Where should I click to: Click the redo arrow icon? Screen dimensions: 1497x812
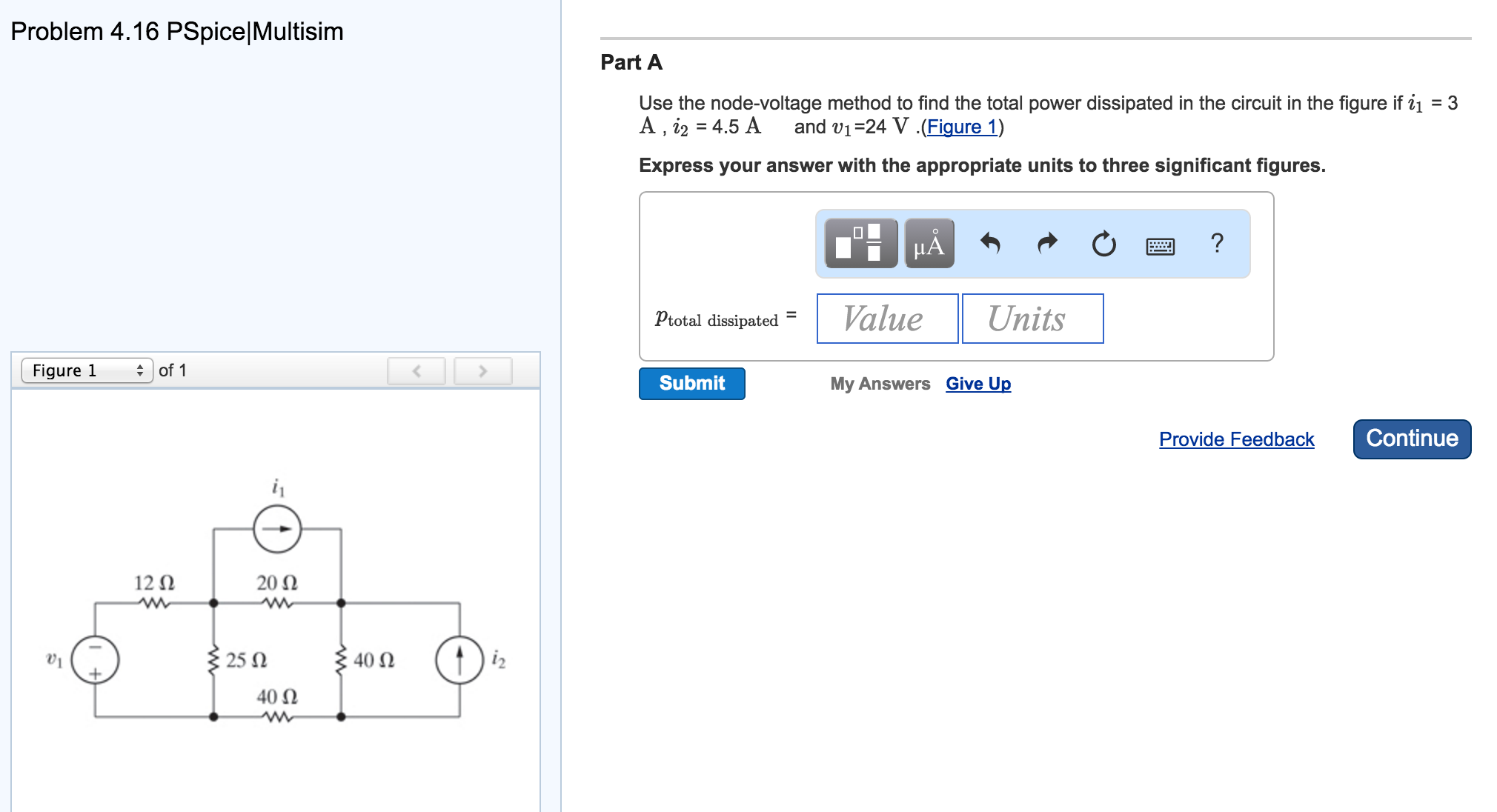[1046, 243]
